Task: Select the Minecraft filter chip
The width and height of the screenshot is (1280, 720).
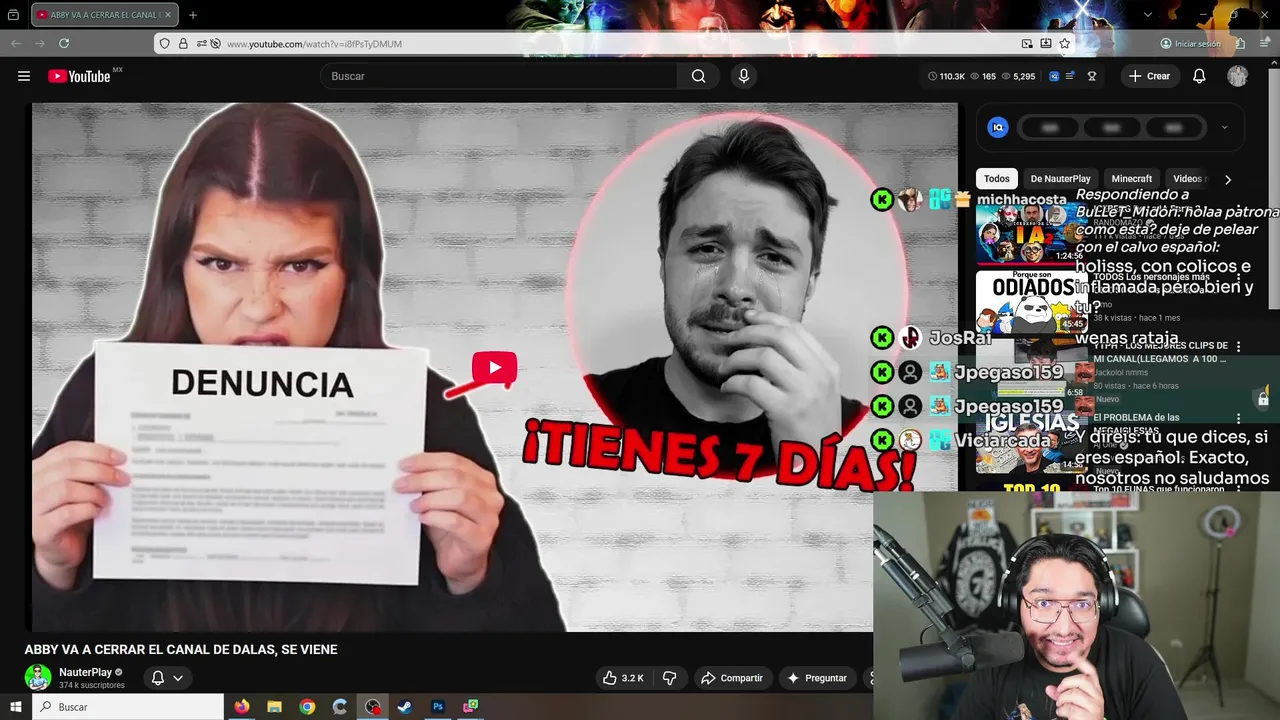Action: [x=1132, y=179]
